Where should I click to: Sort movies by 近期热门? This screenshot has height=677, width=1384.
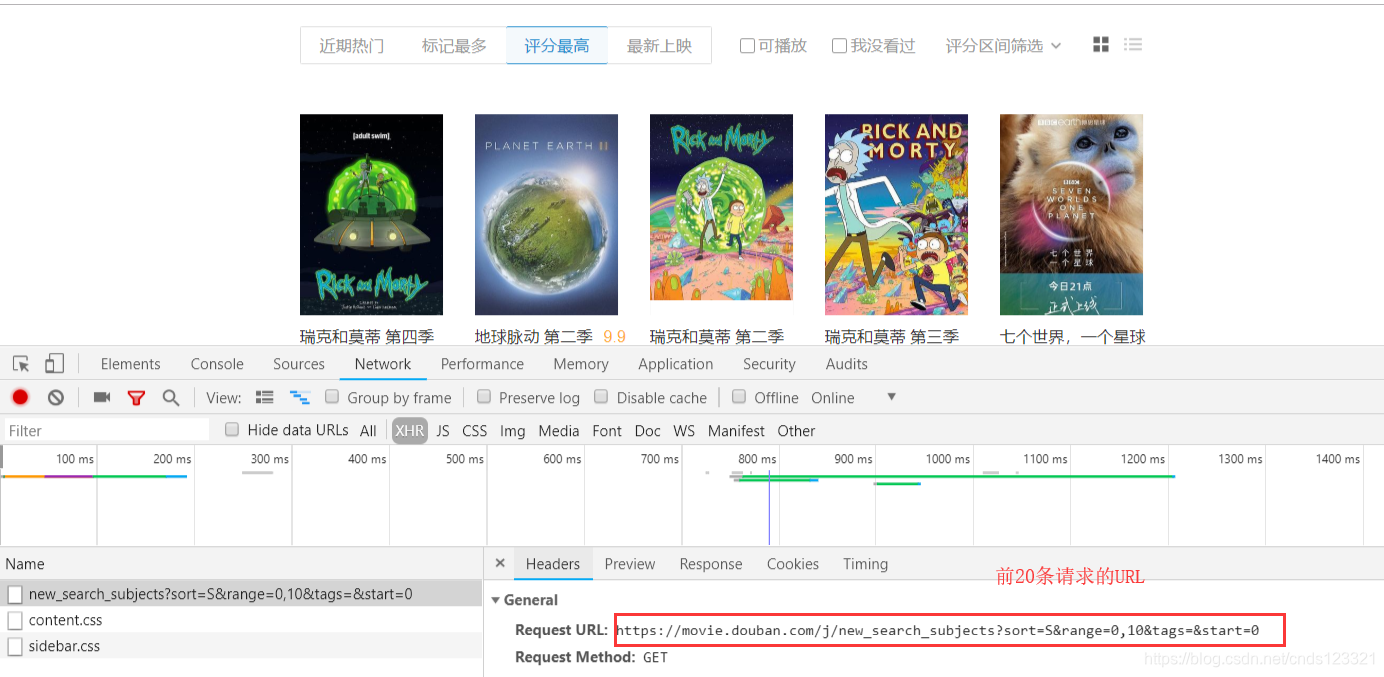[352, 46]
